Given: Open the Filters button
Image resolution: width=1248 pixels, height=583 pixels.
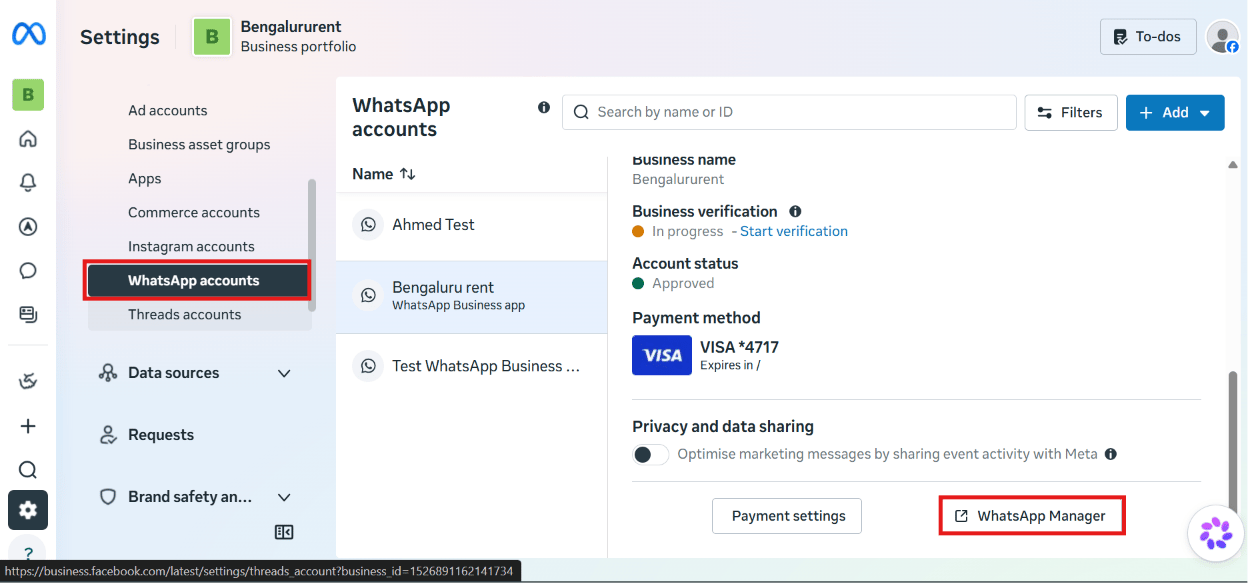Looking at the screenshot, I should pos(1069,113).
